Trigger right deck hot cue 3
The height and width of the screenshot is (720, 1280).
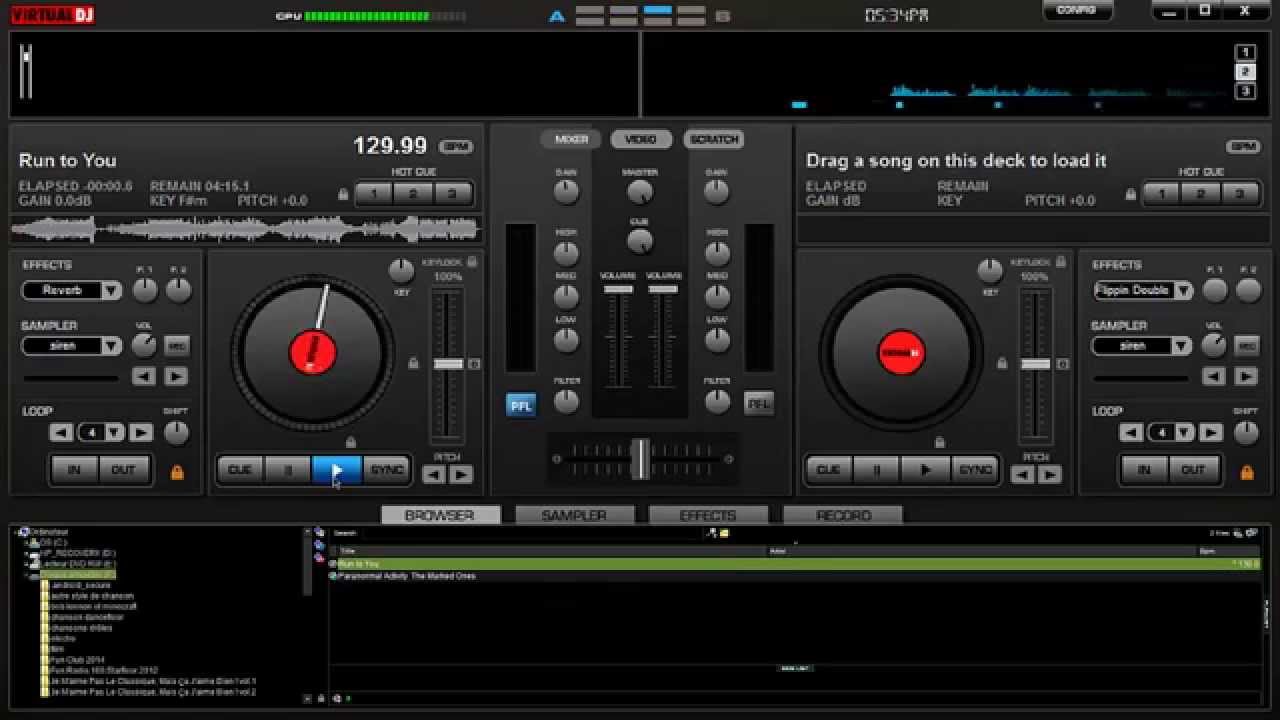[x=1239, y=194]
